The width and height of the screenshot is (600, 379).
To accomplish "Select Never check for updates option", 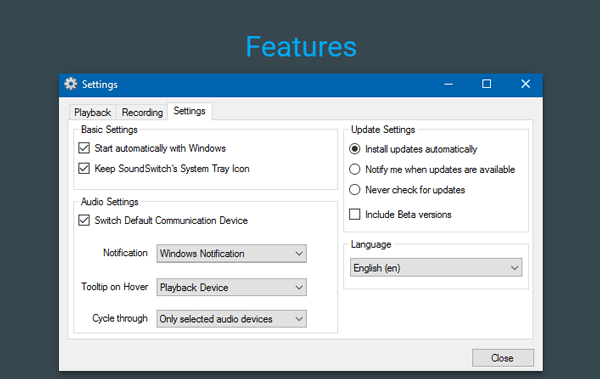I will point(355,190).
